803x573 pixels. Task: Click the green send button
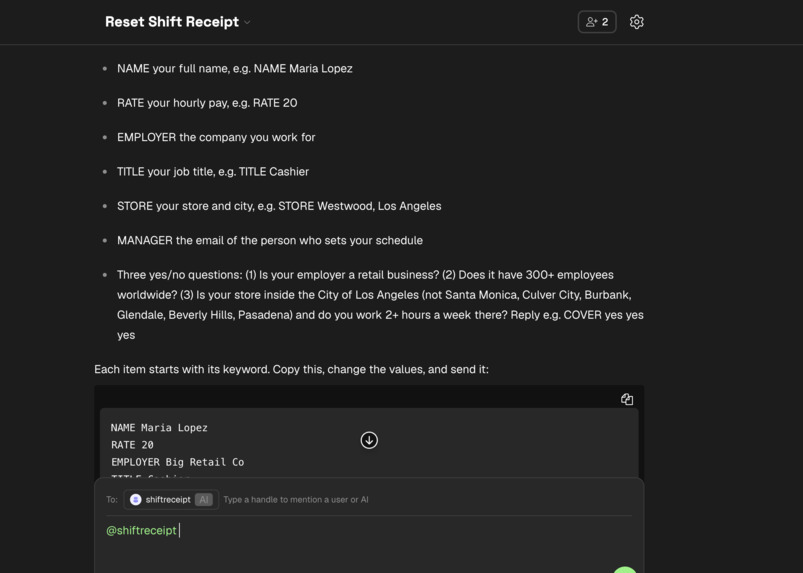[x=625, y=569]
